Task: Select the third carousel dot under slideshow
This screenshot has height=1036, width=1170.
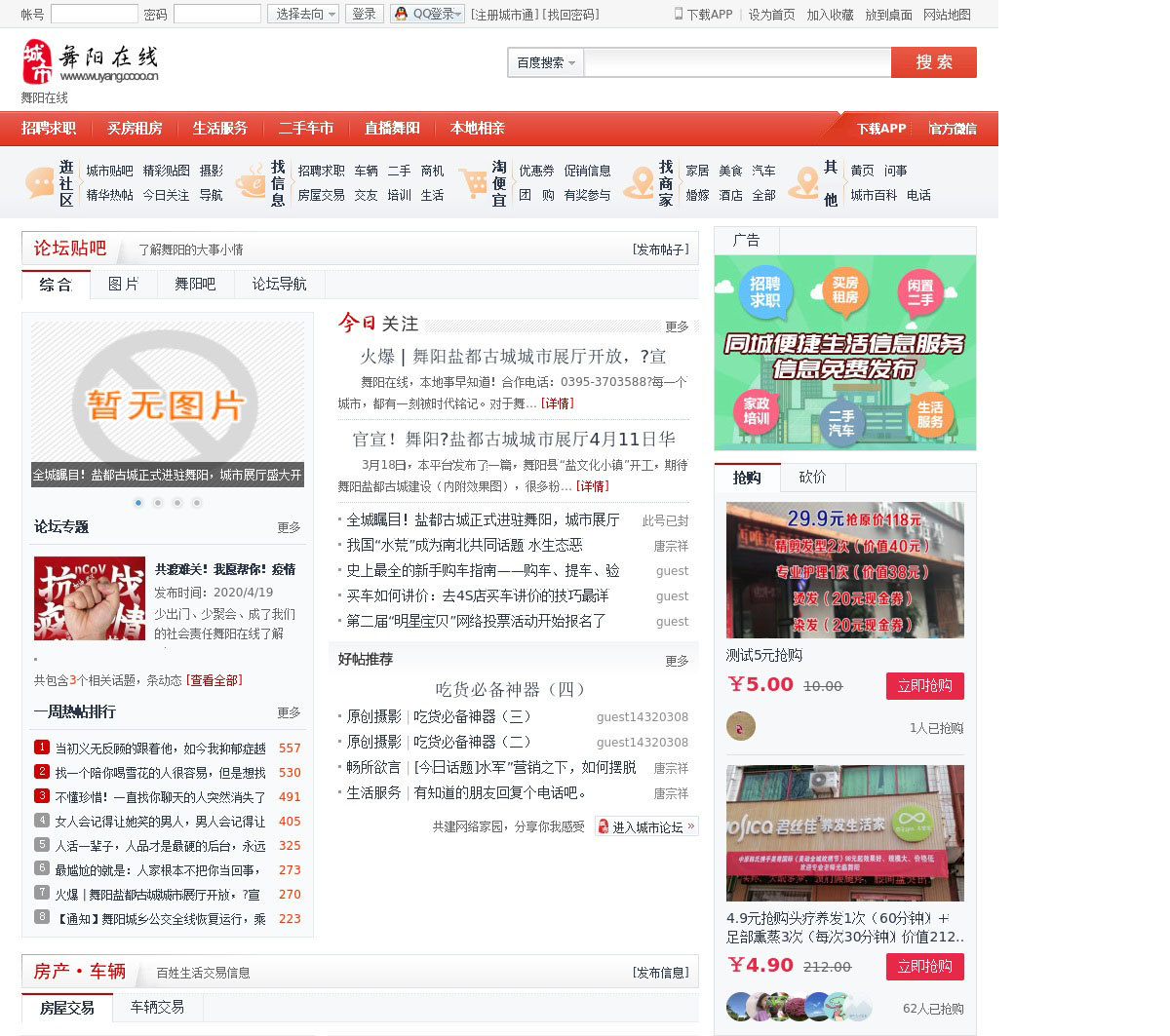Action: pyautogui.click(x=177, y=503)
